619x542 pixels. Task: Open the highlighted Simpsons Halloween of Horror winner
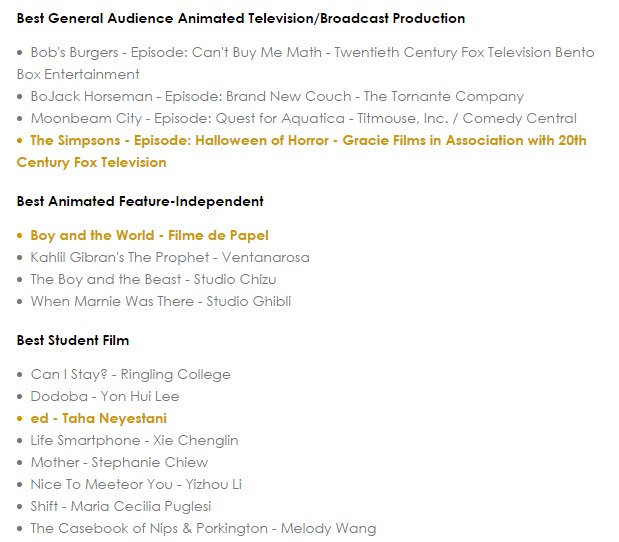click(x=308, y=140)
